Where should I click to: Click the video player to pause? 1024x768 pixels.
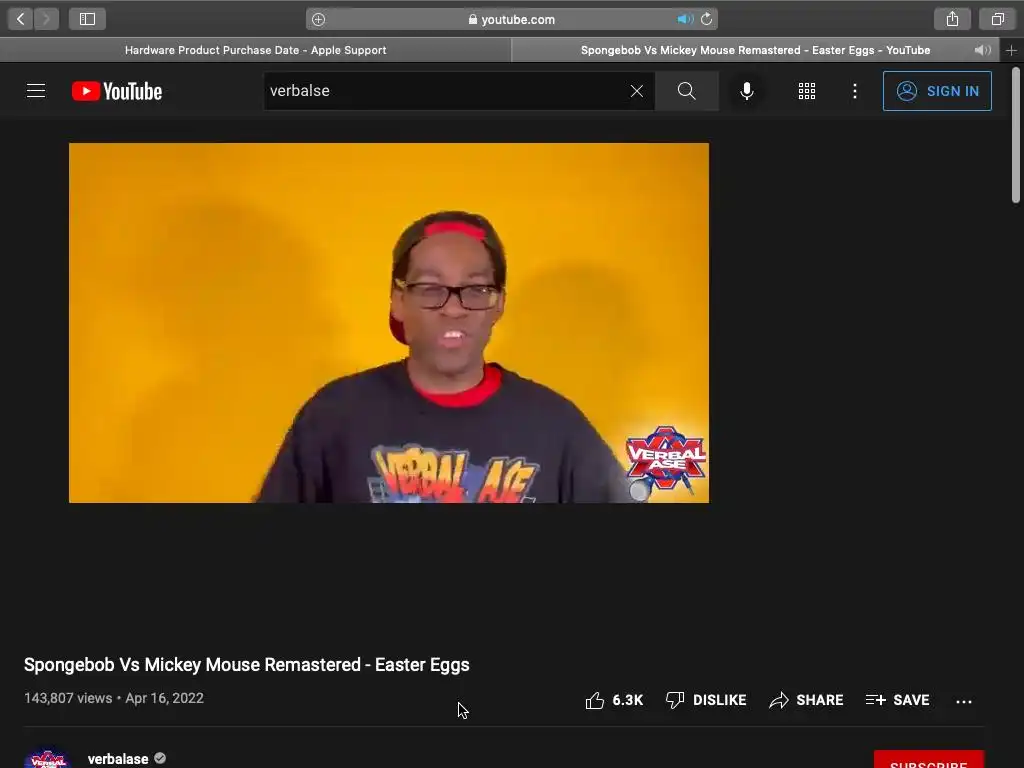click(389, 323)
